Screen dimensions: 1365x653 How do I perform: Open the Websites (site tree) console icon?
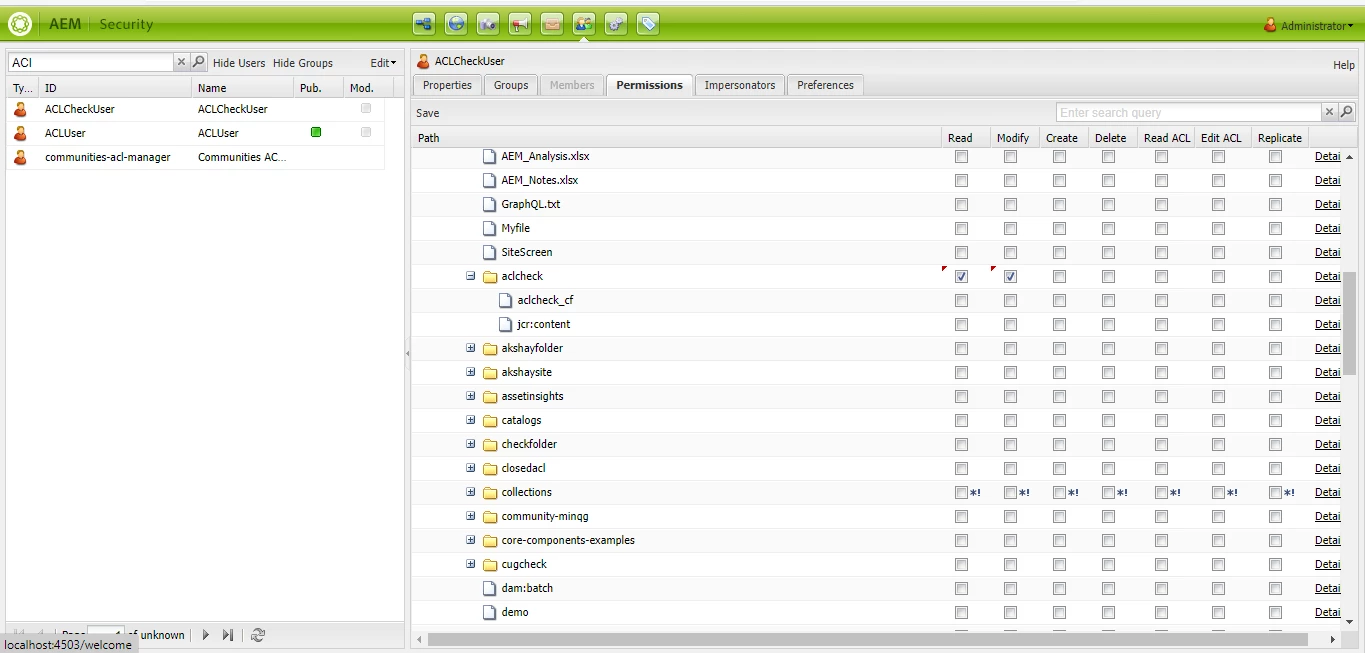click(x=424, y=24)
